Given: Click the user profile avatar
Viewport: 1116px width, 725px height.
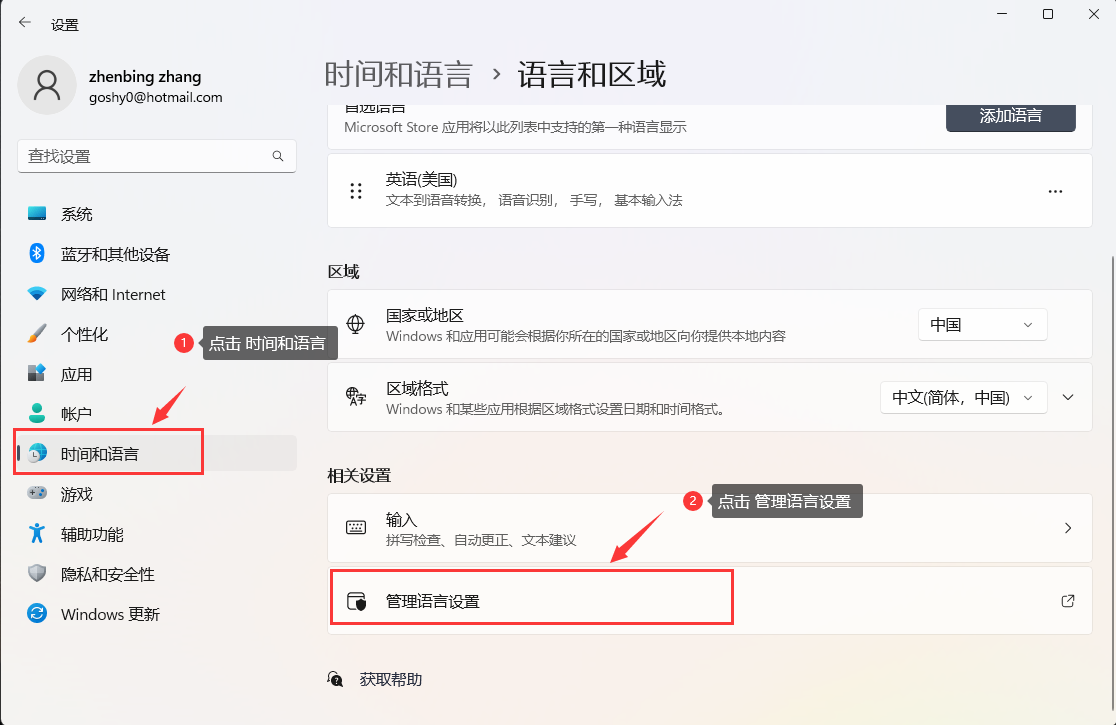Looking at the screenshot, I should (x=47, y=85).
